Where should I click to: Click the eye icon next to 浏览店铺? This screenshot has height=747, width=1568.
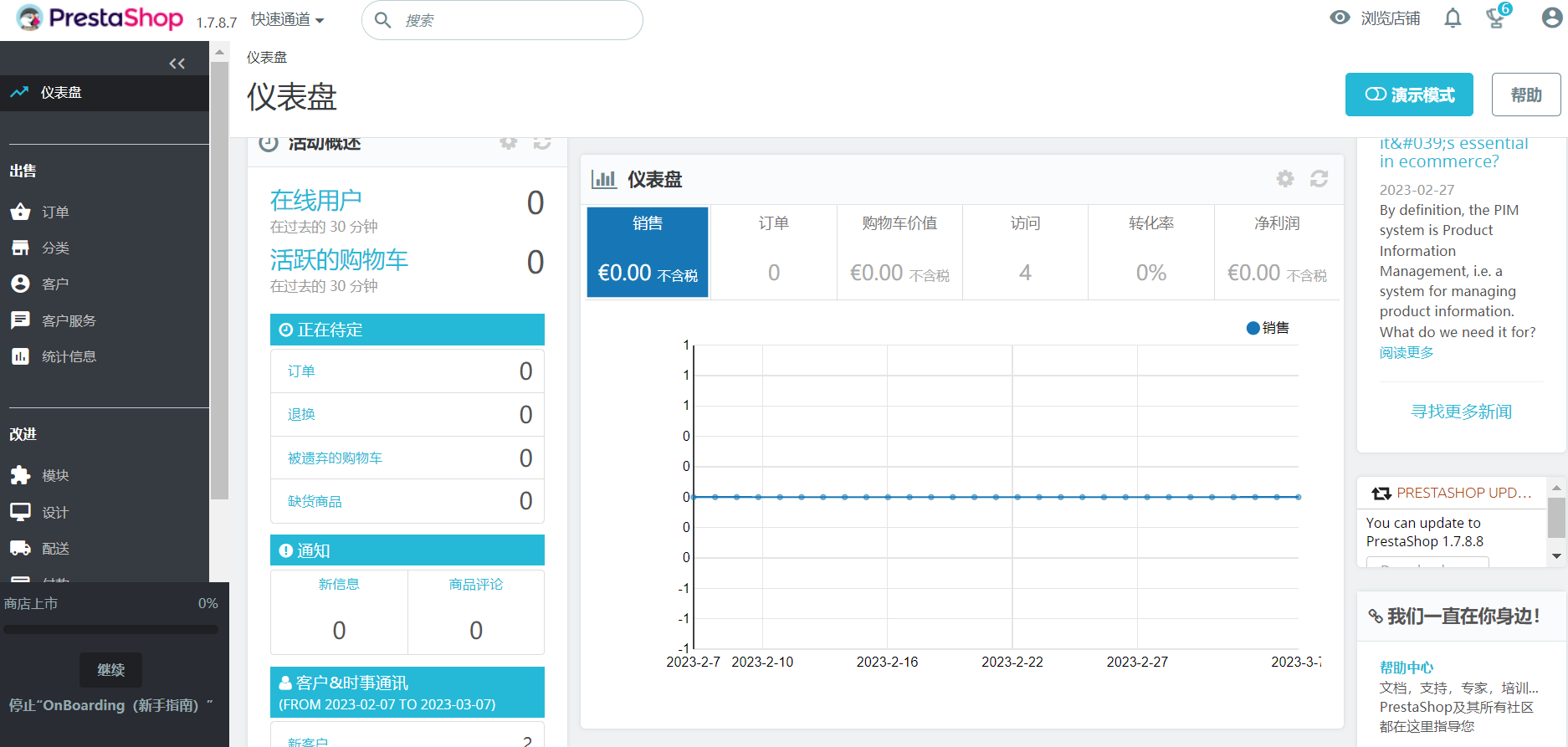1340,18
